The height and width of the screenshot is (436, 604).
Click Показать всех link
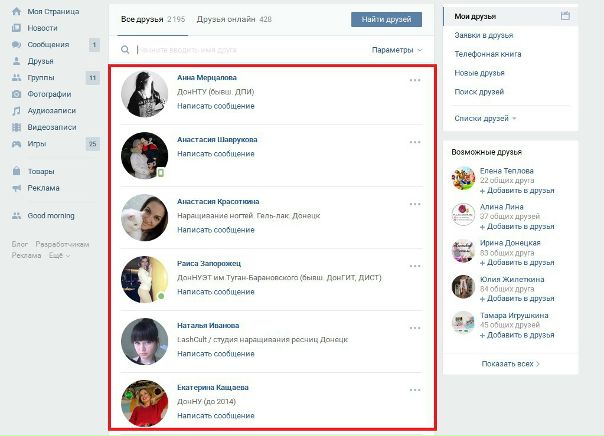[510, 364]
